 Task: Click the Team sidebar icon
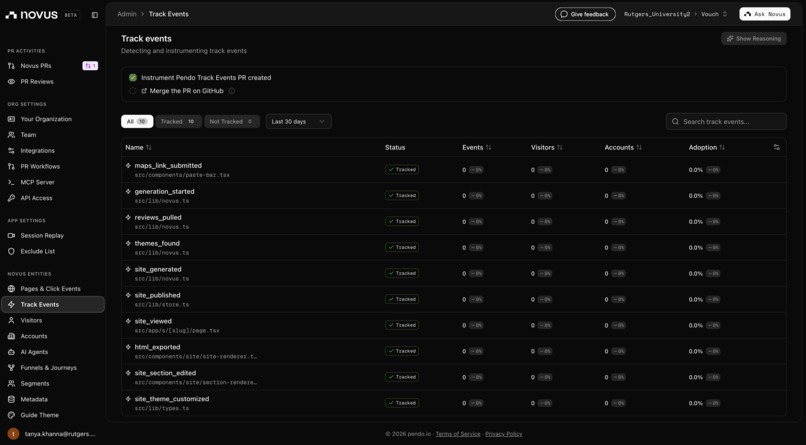[11, 135]
